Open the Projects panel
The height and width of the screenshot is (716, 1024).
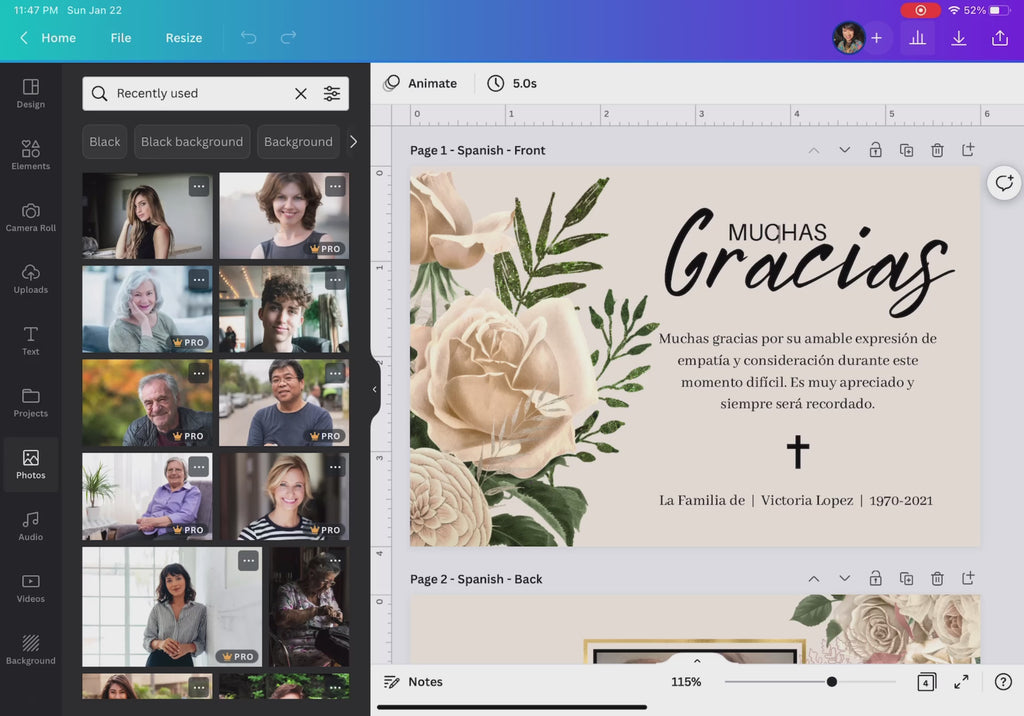point(31,403)
